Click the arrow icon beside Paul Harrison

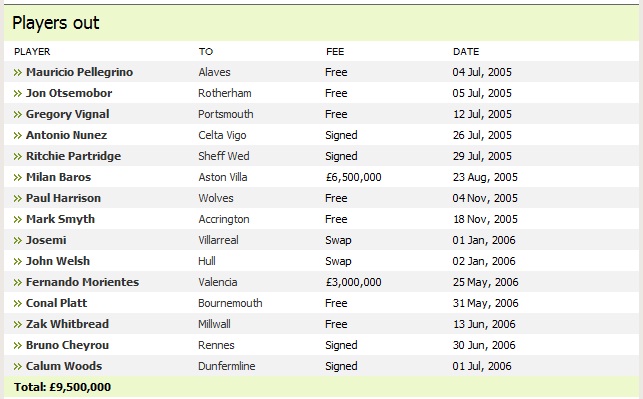[18, 198]
